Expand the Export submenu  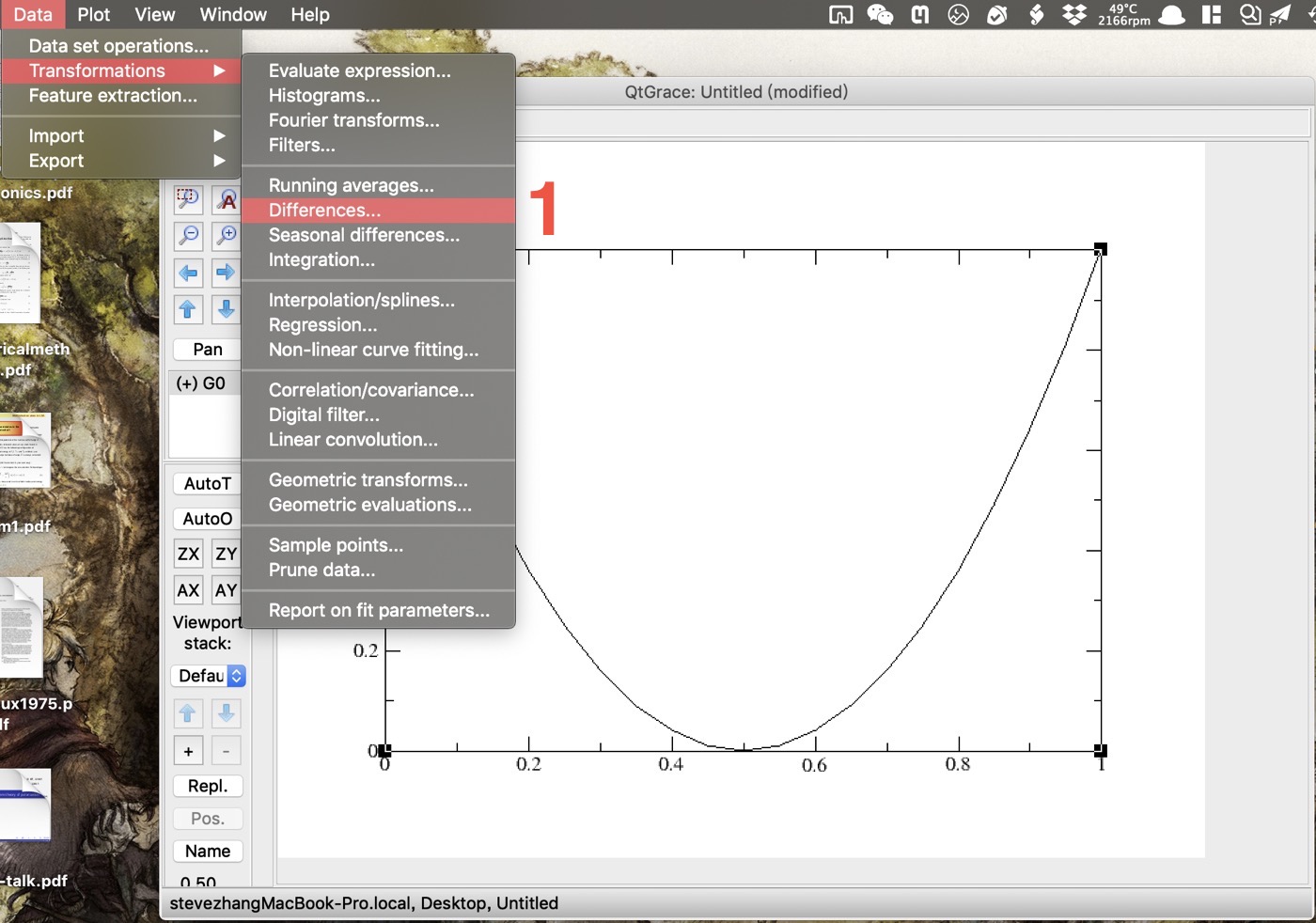coord(122,161)
